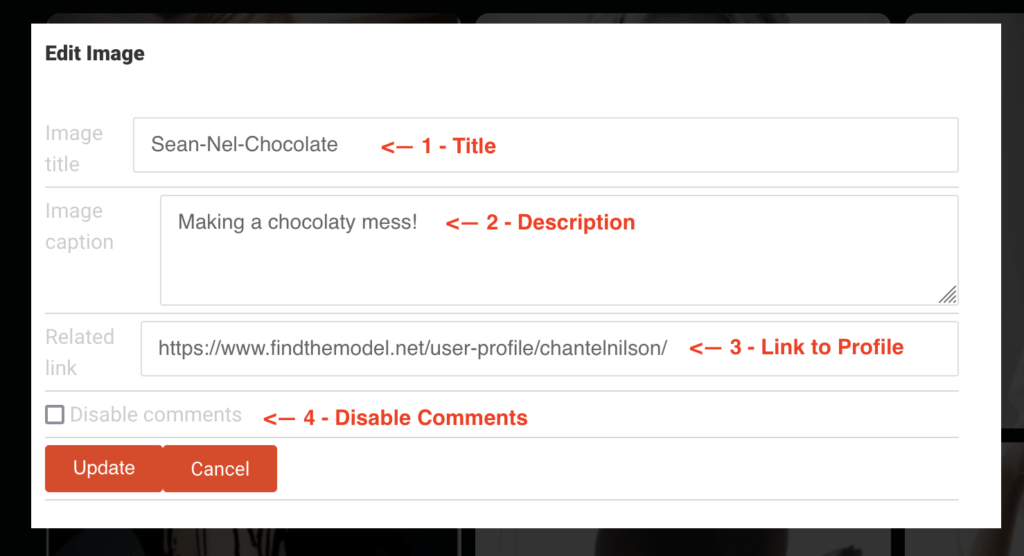Focus the Image caption text area
This screenshot has width=1024, height=556.
pyautogui.click(x=559, y=250)
